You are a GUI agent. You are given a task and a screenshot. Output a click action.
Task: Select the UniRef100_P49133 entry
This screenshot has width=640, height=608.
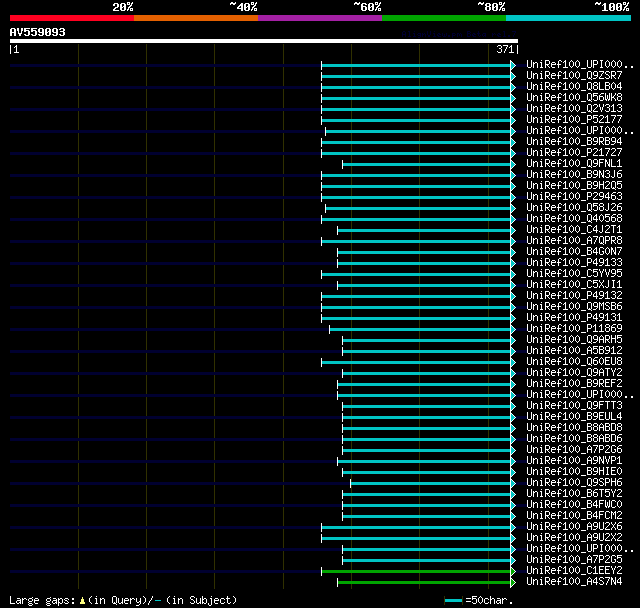(x=574, y=263)
